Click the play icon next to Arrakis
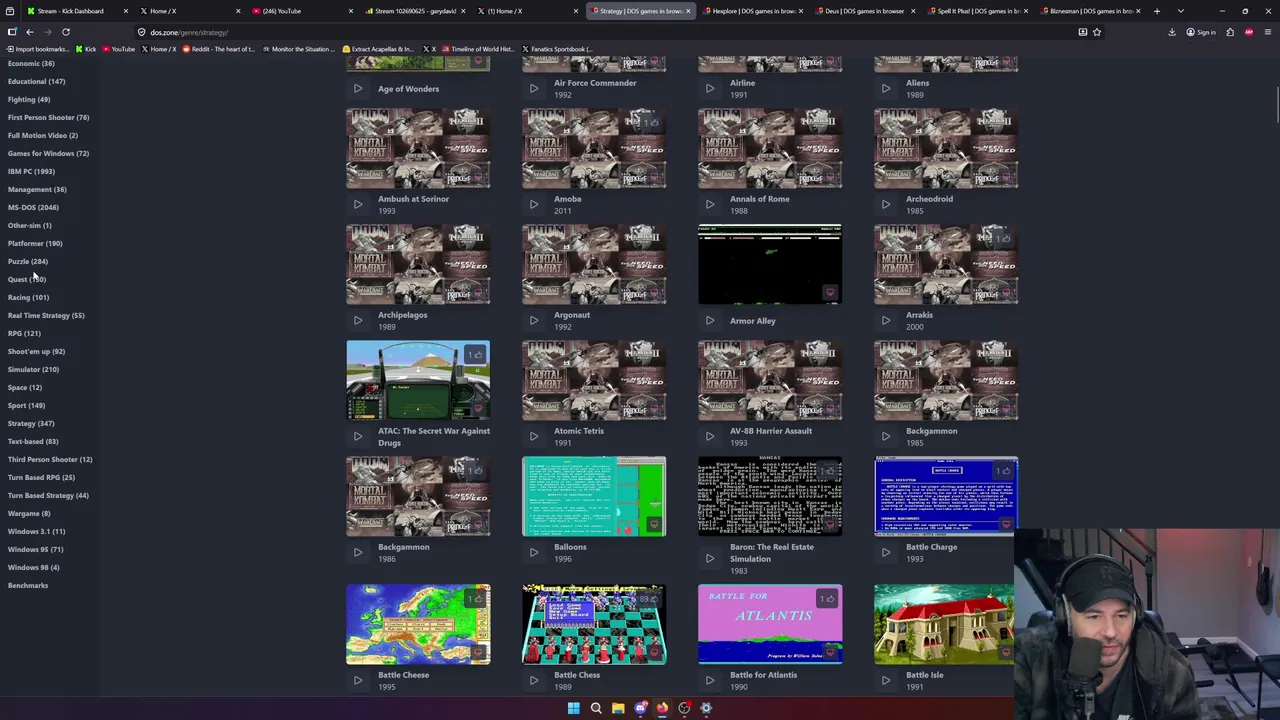Image resolution: width=1280 pixels, height=720 pixels. (x=886, y=321)
